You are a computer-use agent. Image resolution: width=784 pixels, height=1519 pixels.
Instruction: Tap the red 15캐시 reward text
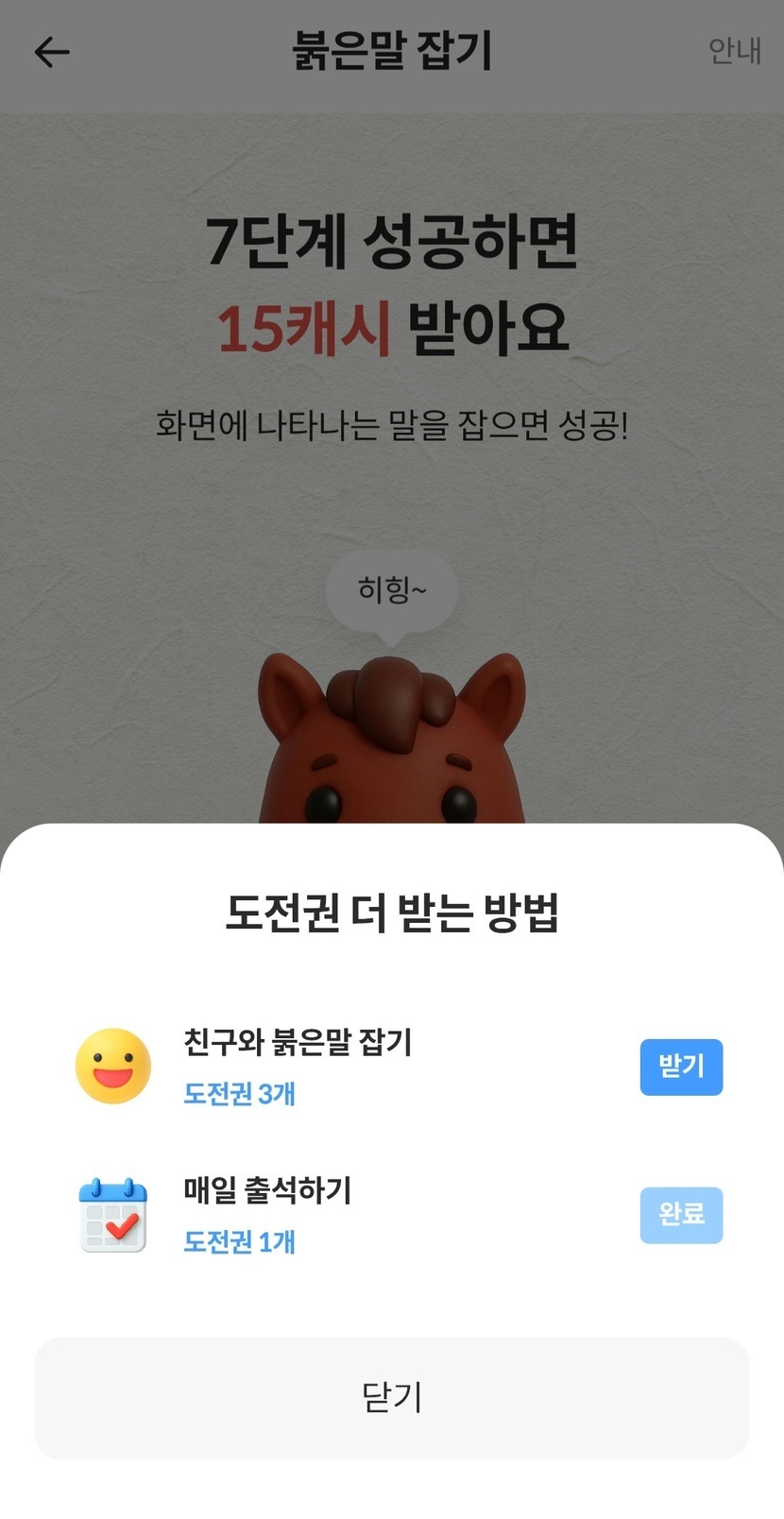(303, 329)
